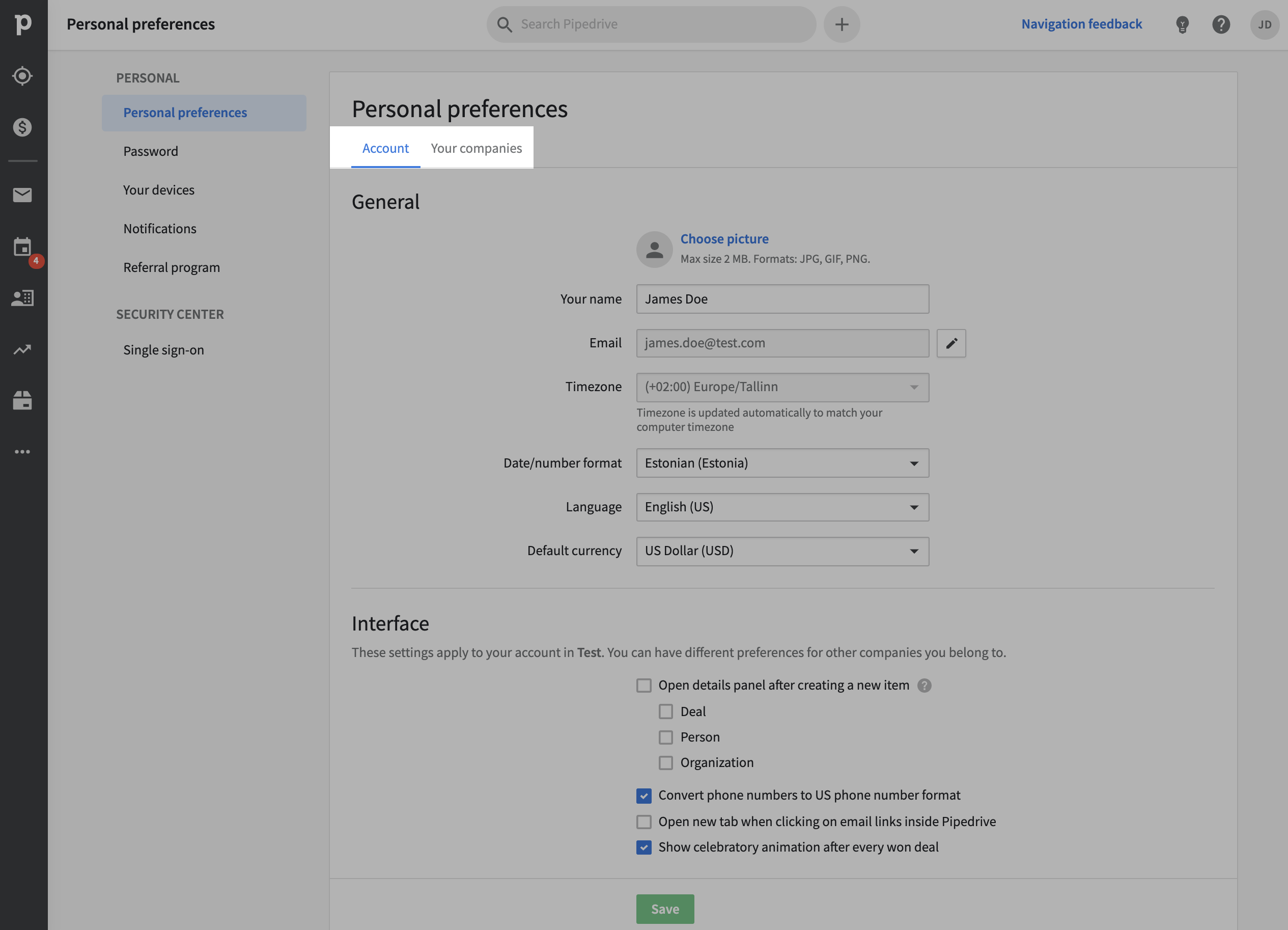
Task: Click the quick-add plus button
Action: tap(841, 24)
